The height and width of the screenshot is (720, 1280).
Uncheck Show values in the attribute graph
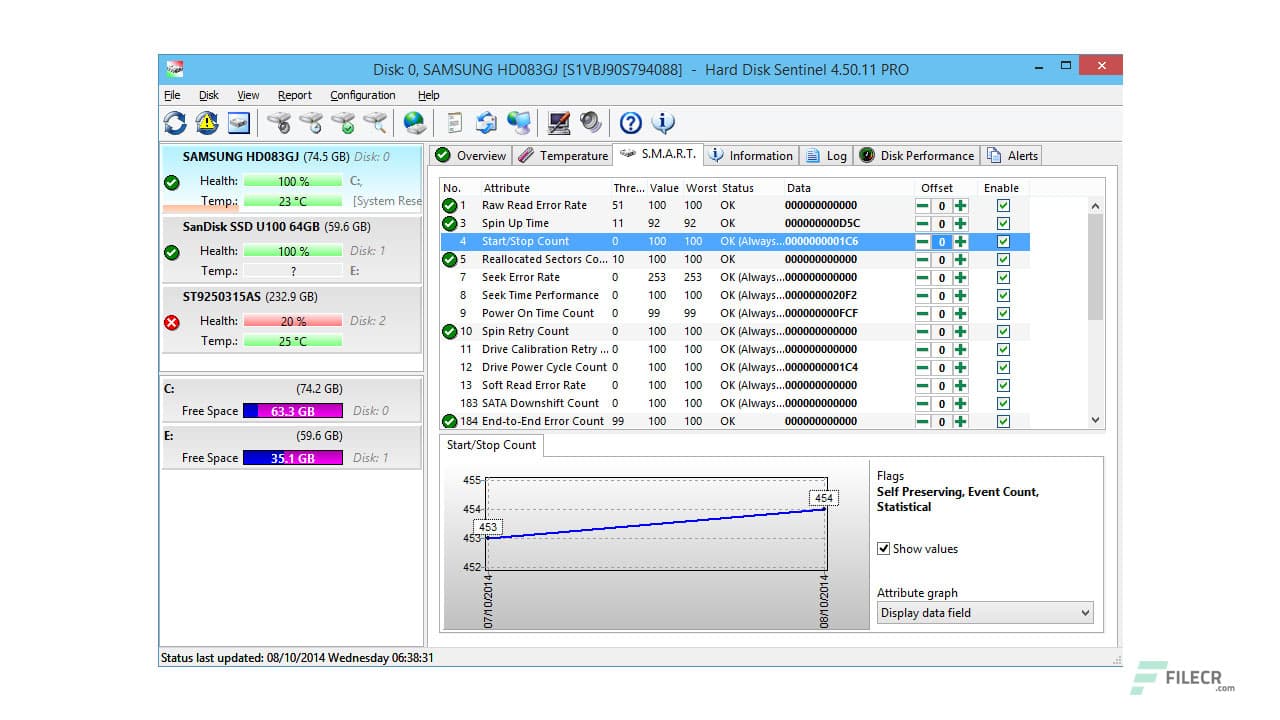tap(884, 548)
